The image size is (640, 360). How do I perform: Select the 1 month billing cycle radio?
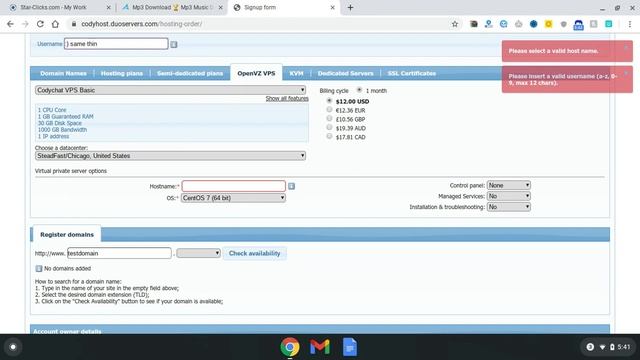359,90
